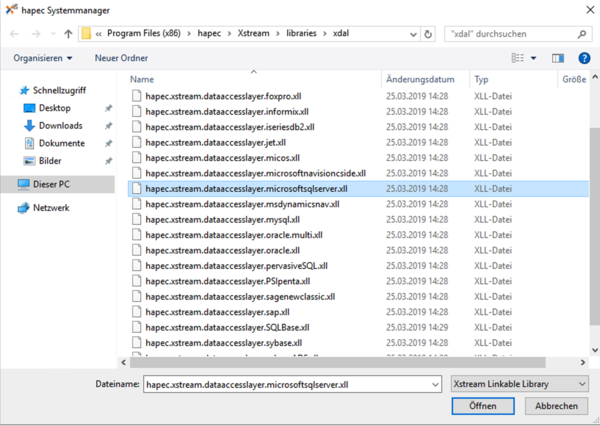Sort by the Größe column header

click(574, 79)
